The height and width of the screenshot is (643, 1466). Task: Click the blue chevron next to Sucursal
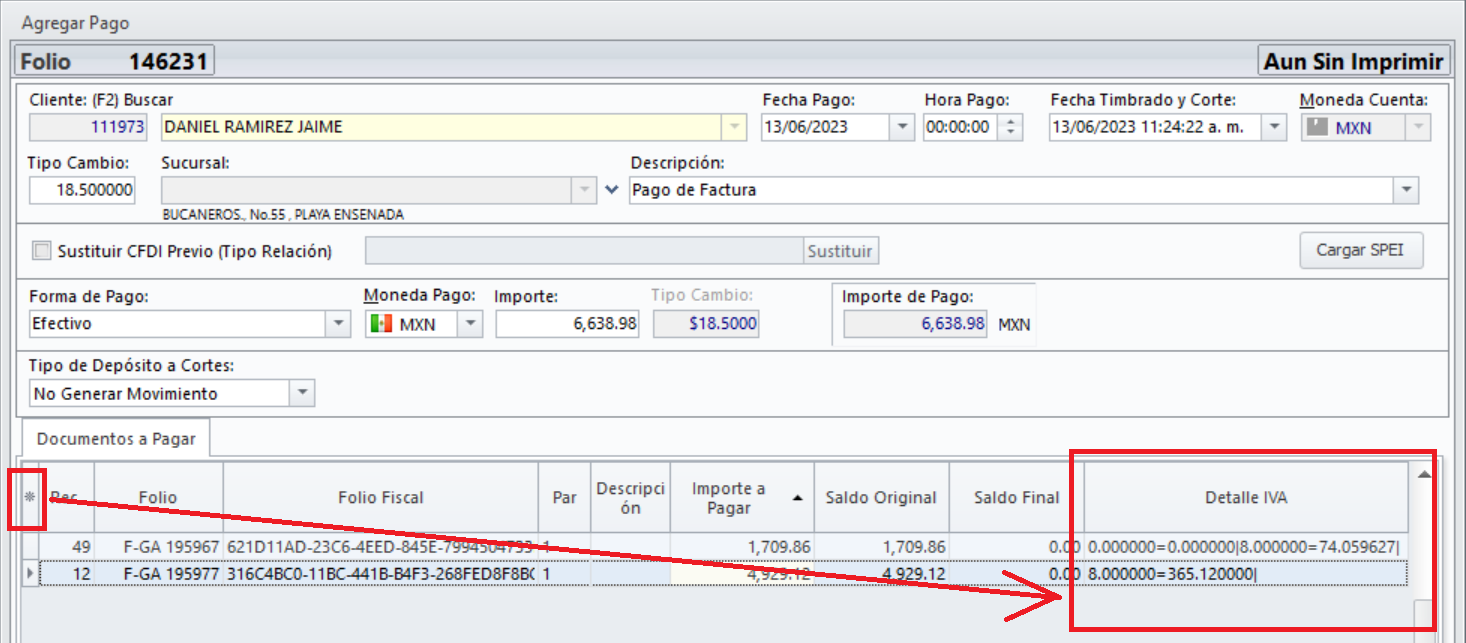pyautogui.click(x=613, y=189)
